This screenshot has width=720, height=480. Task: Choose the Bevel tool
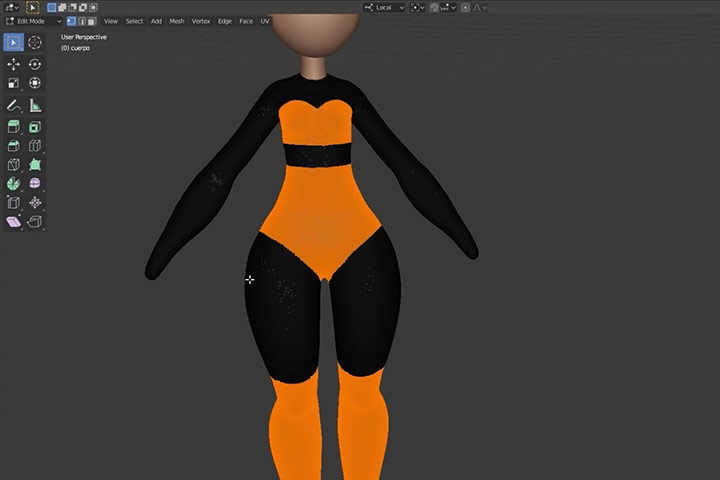(x=13, y=146)
